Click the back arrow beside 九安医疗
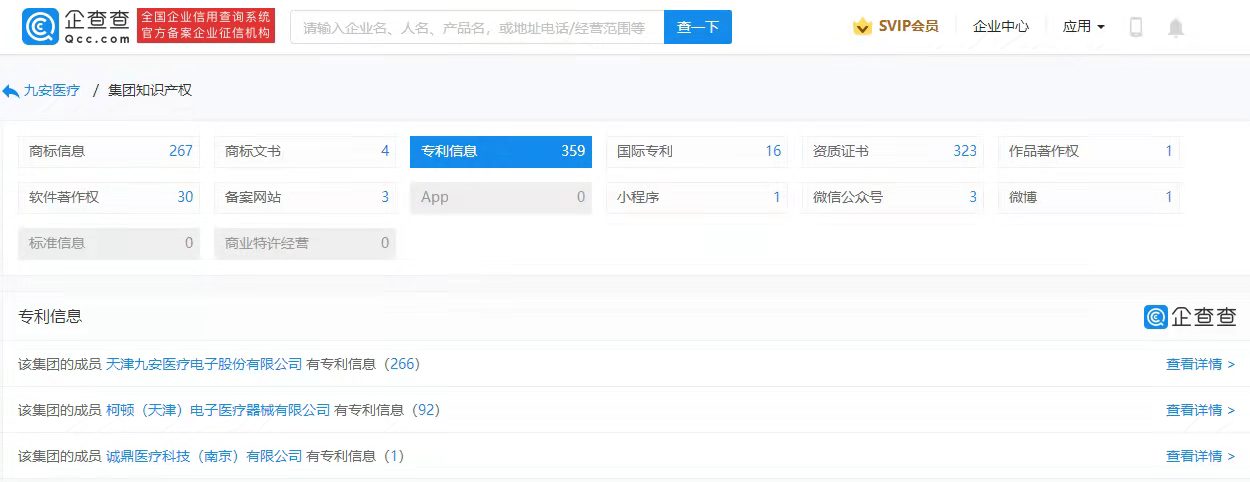This screenshot has height=482, width=1250. (10, 91)
